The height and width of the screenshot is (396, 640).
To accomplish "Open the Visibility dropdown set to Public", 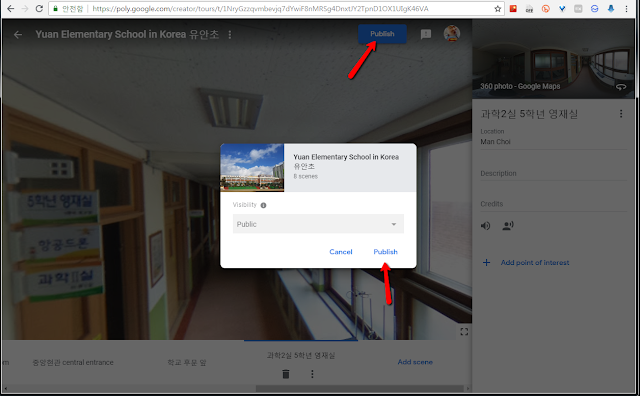I will pyautogui.click(x=318, y=224).
